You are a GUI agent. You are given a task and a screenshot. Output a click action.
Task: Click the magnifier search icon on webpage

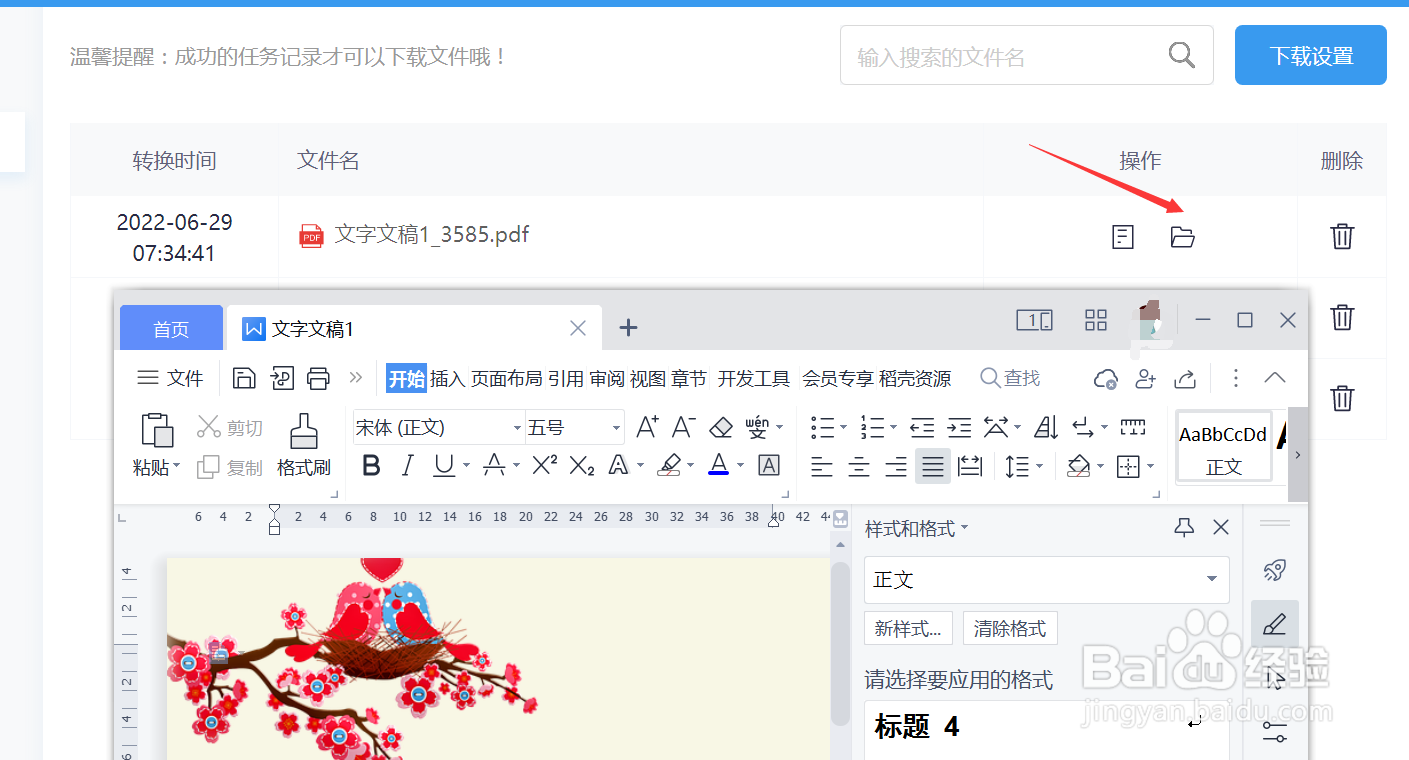[x=1182, y=55]
